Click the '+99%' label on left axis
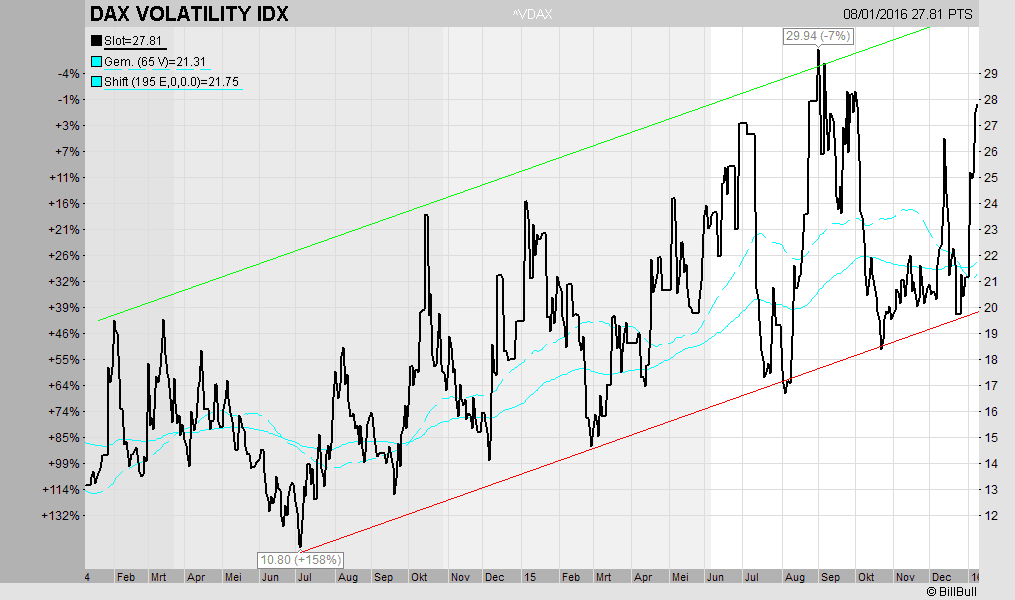1015x600 pixels. [x=65, y=463]
